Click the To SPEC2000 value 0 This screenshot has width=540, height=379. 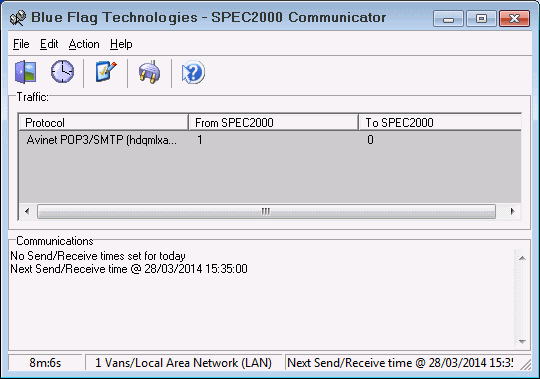[370, 140]
